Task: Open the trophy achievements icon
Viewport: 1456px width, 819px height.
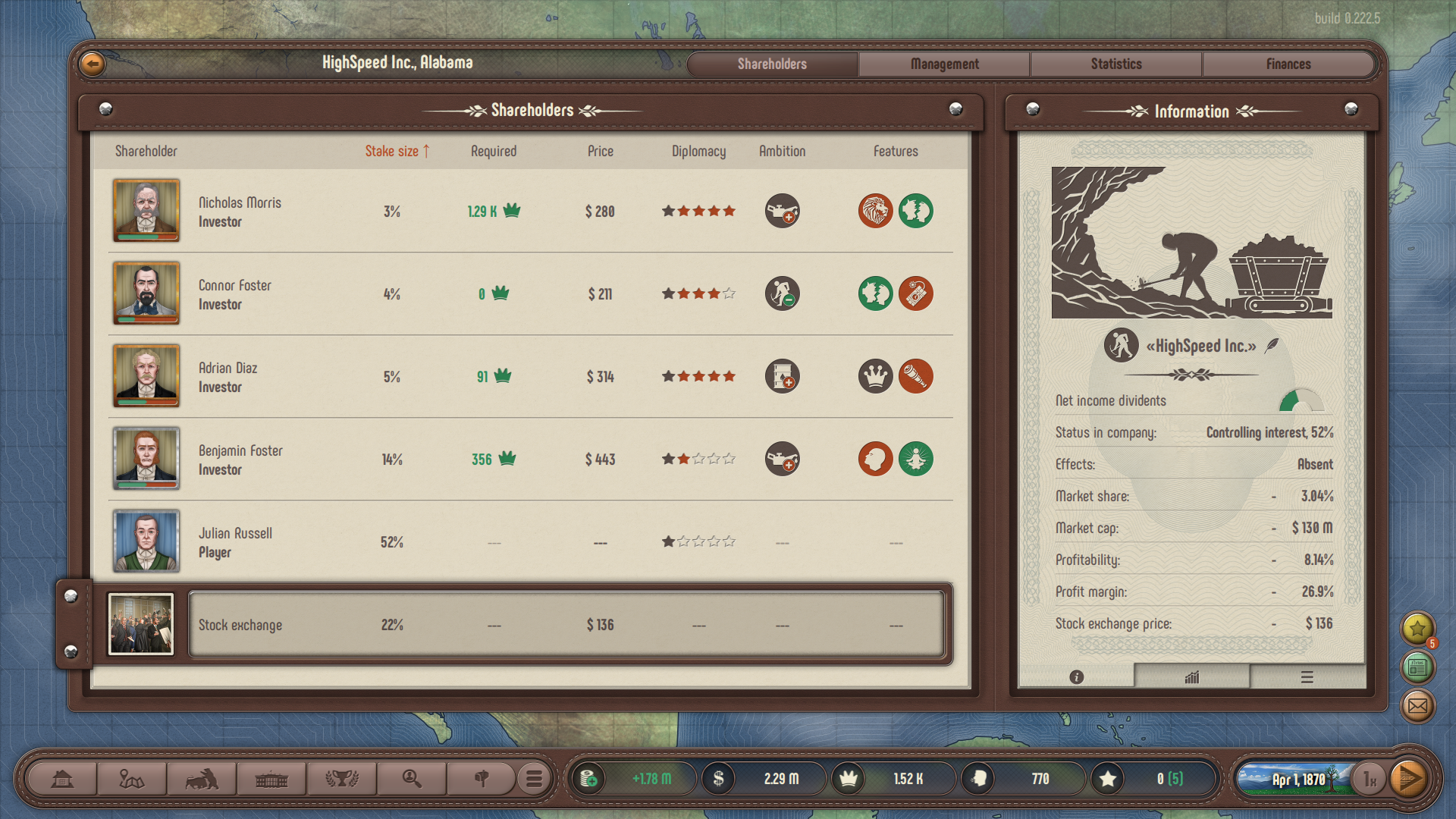Action: click(341, 779)
